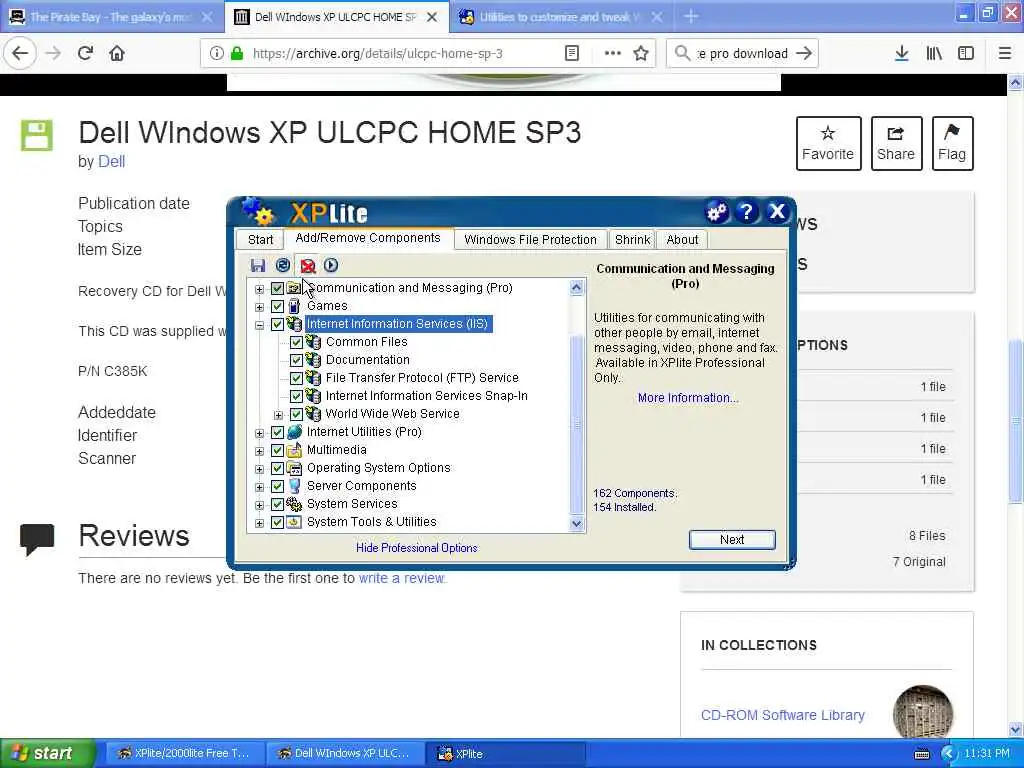Expand Internet Utilities (Pro) node
Screen dimensions: 1024x768
259,432
